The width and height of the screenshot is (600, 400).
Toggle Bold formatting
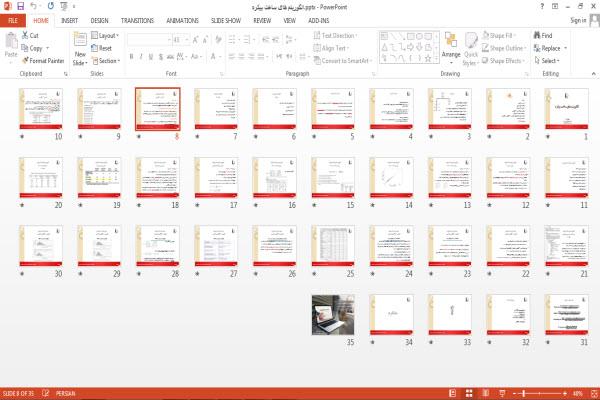pyautogui.click(x=131, y=57)
